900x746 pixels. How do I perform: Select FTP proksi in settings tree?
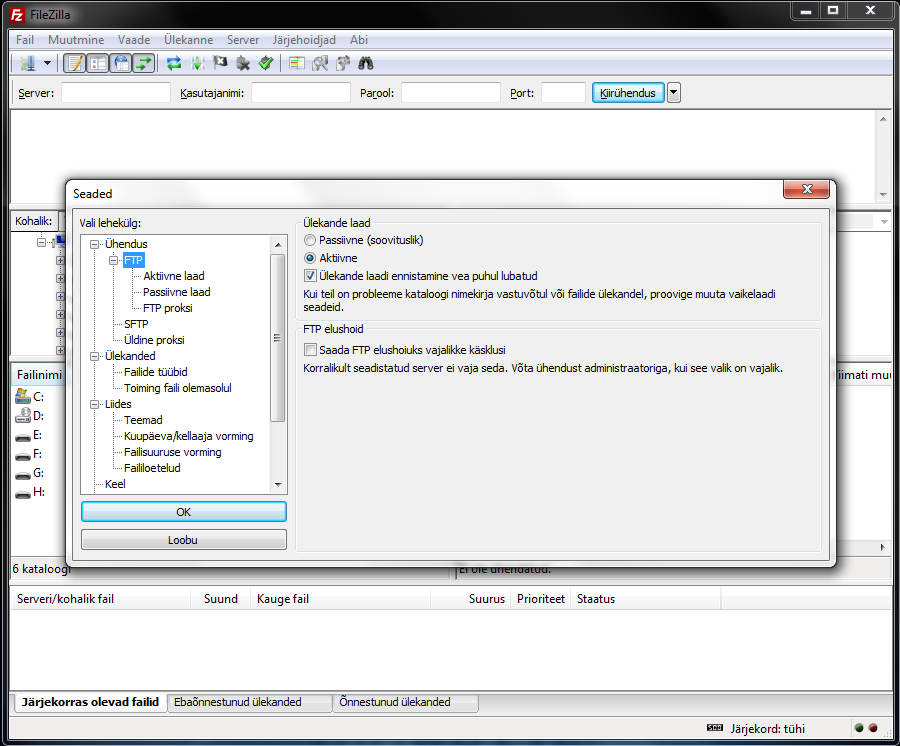(168, 308)
